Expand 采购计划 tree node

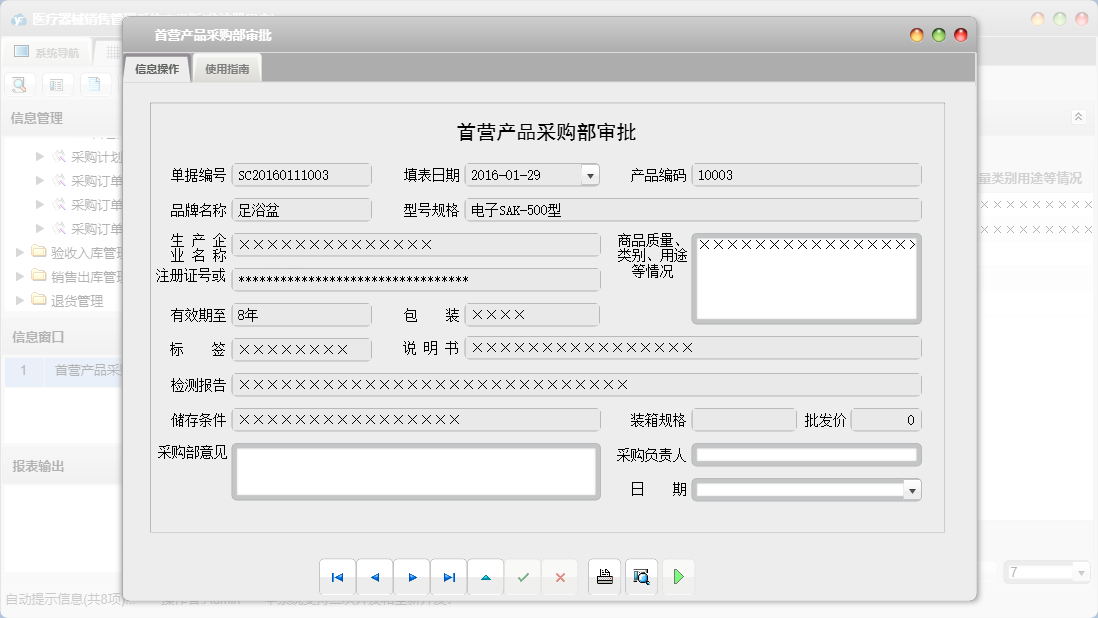tap(40, 156)
